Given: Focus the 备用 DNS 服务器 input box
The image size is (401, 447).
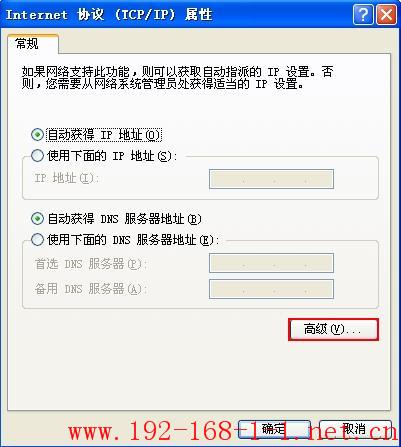Looking at the screenshot, I should point(271,289).
